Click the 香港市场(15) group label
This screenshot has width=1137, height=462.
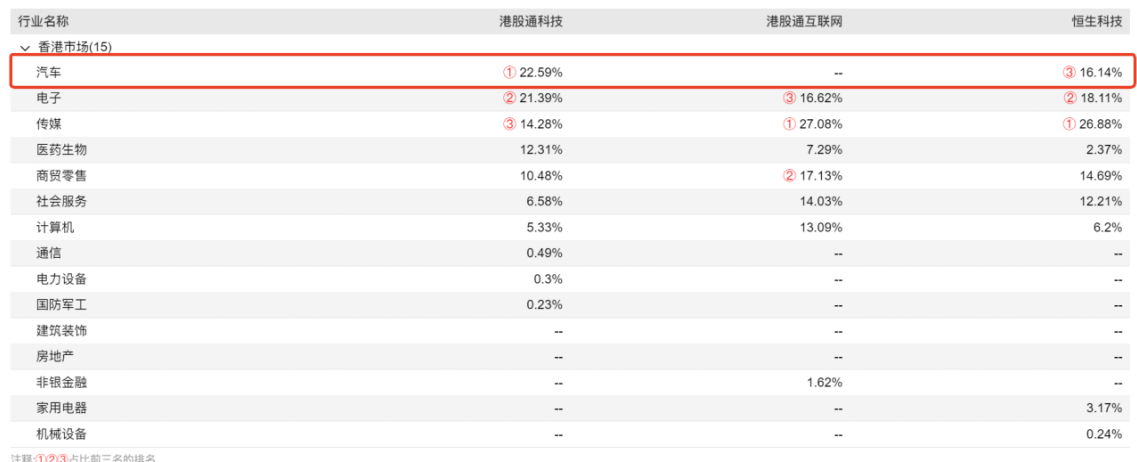[x=75, y=47]
